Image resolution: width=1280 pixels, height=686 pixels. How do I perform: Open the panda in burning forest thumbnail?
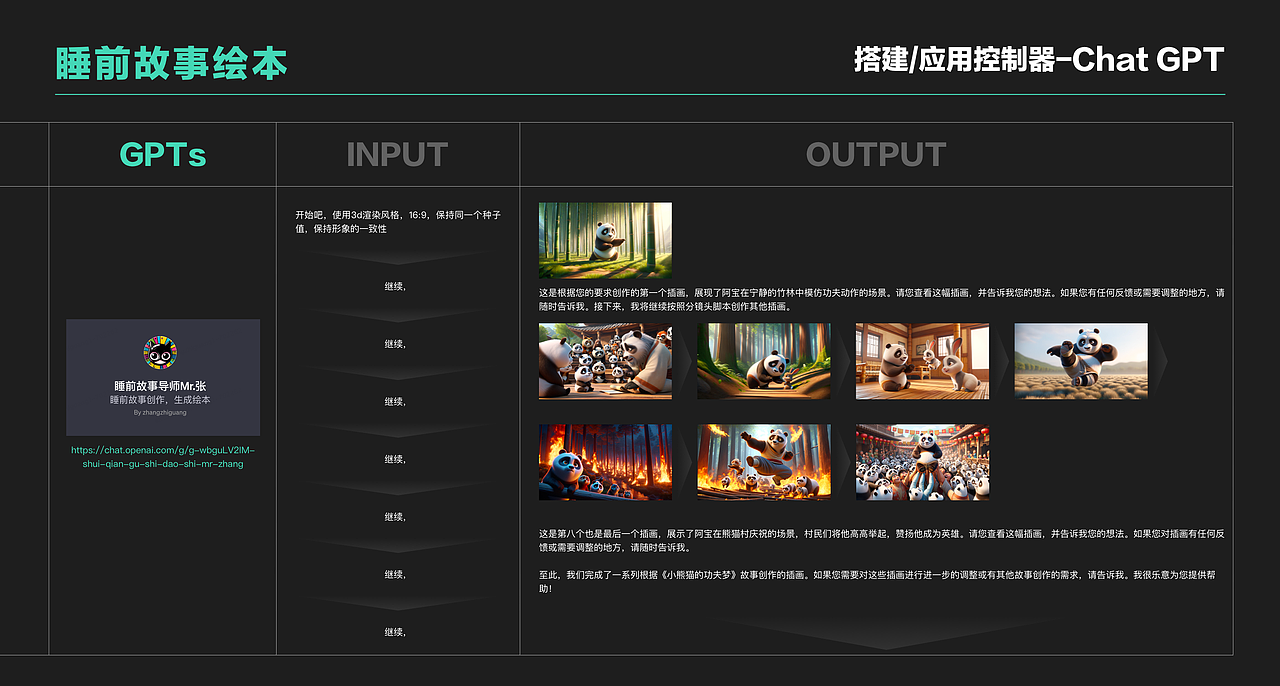[605, 462]
